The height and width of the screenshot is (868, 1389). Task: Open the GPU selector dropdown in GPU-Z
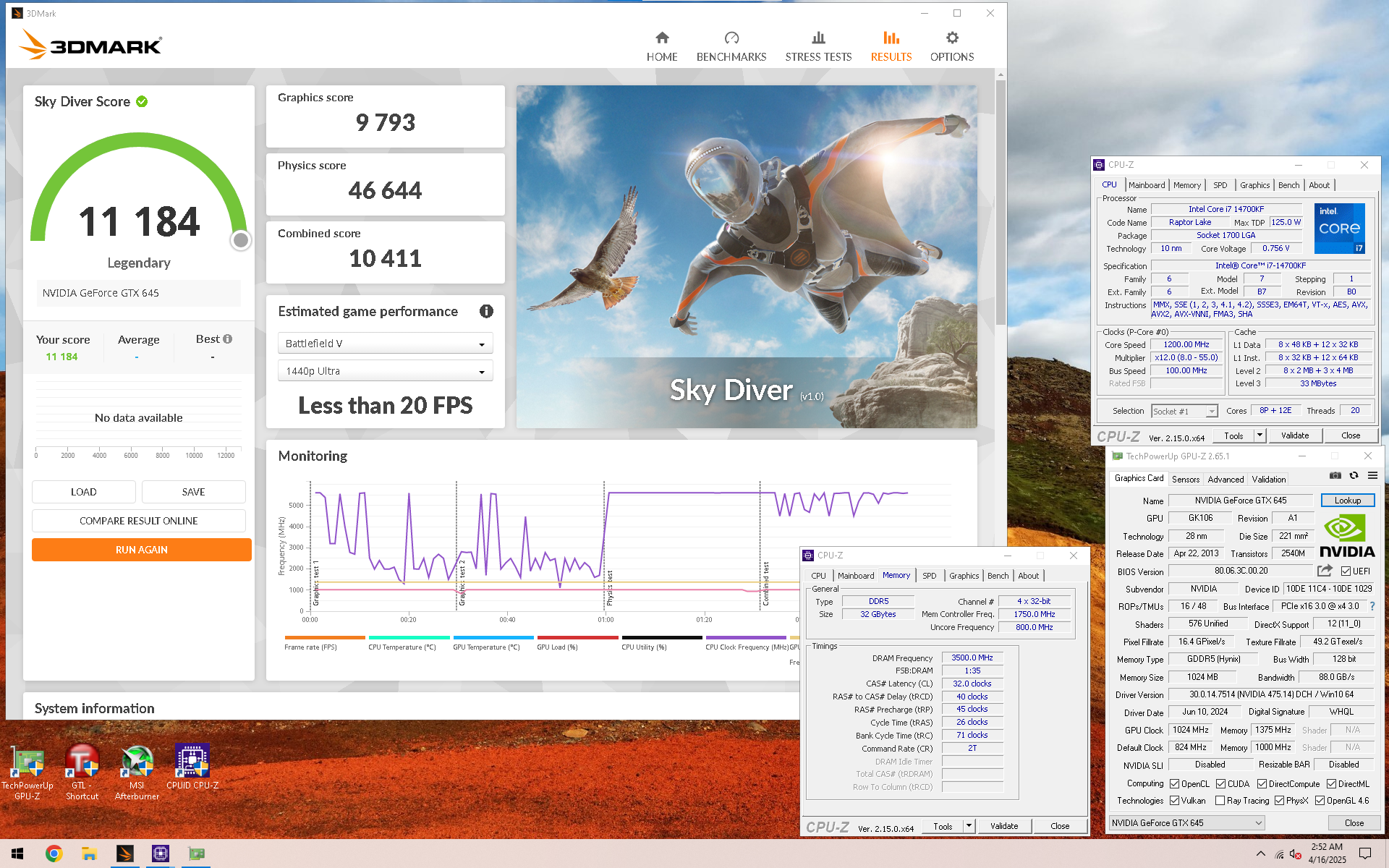(1186, 822)
